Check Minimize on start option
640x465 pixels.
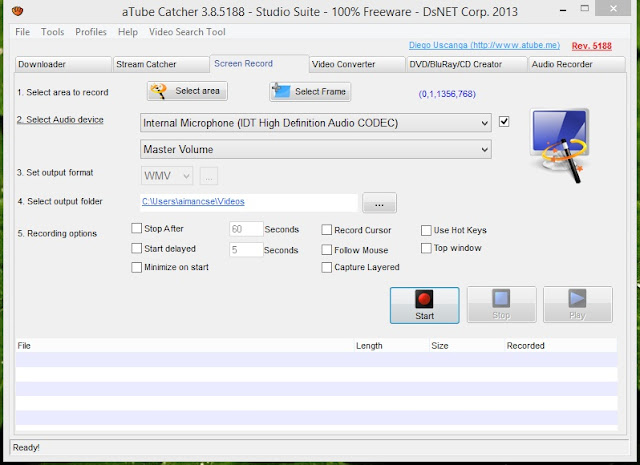(136, 267)
